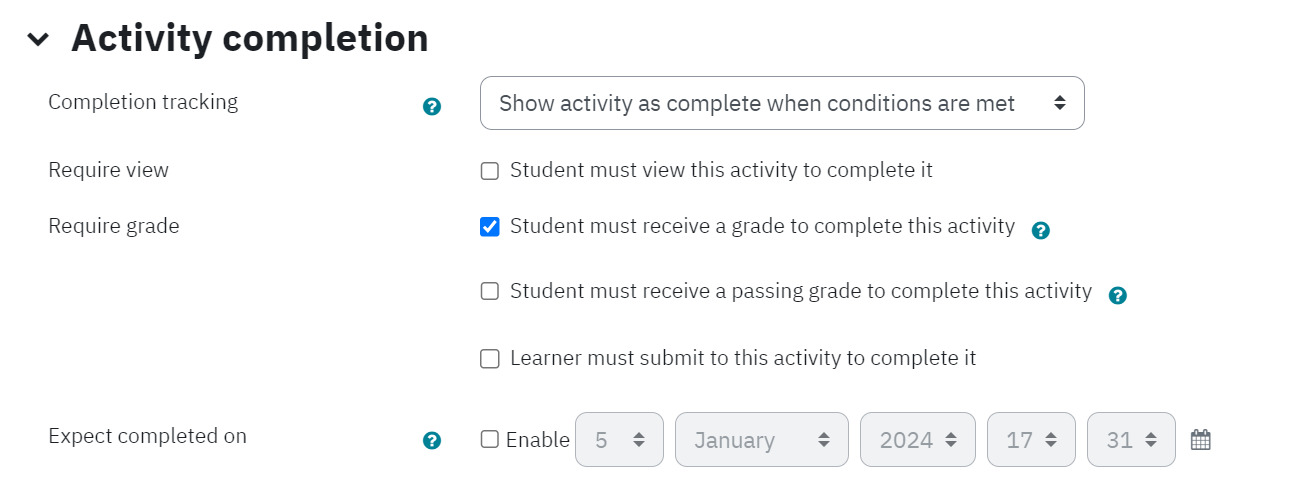Screen dimensions: 1291x493
Task: Open help for Completion tracking
Action: (x=432, y=107)
